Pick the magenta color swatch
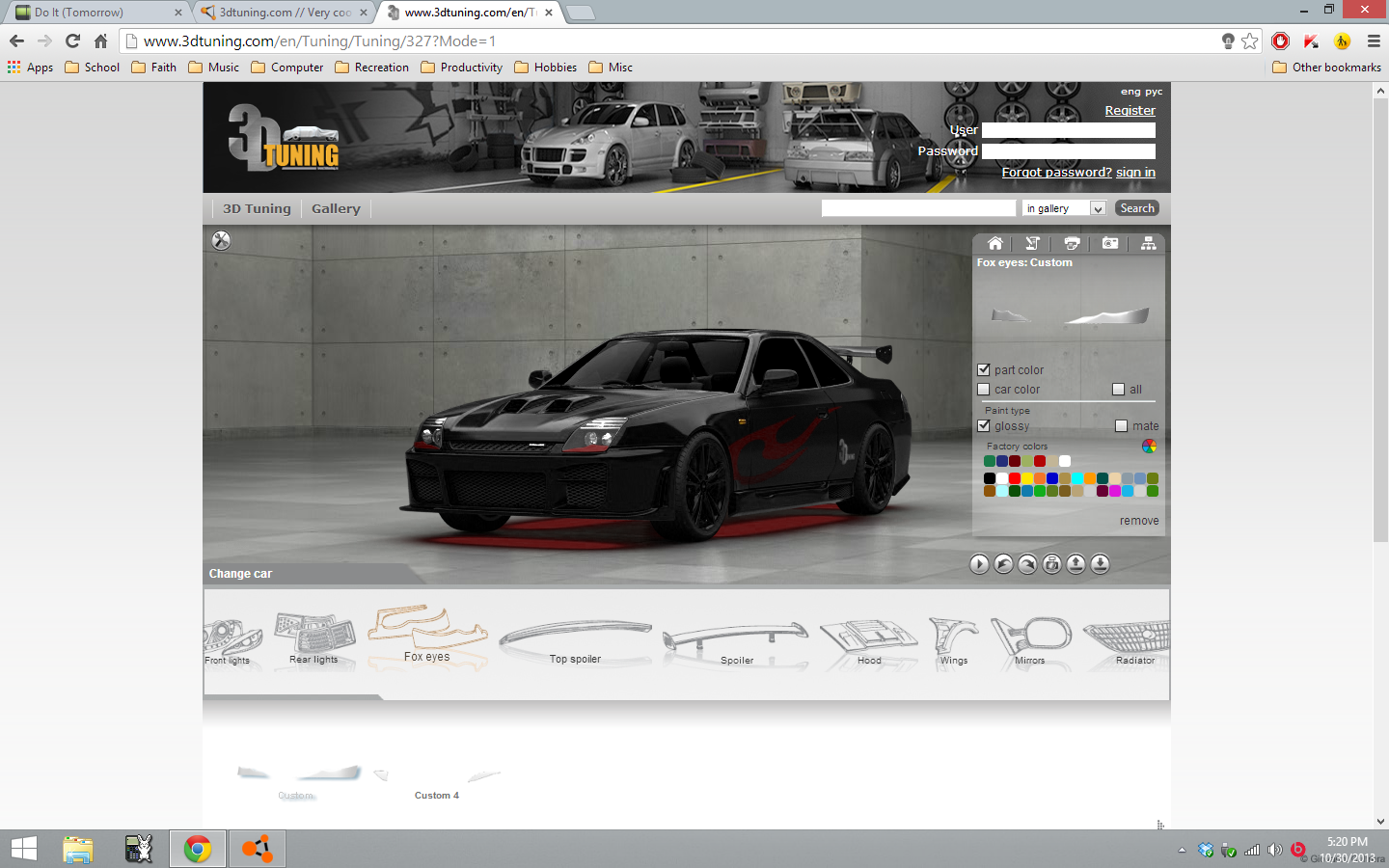Viewport: 1389px width, 868px height. coord(1115,491)
